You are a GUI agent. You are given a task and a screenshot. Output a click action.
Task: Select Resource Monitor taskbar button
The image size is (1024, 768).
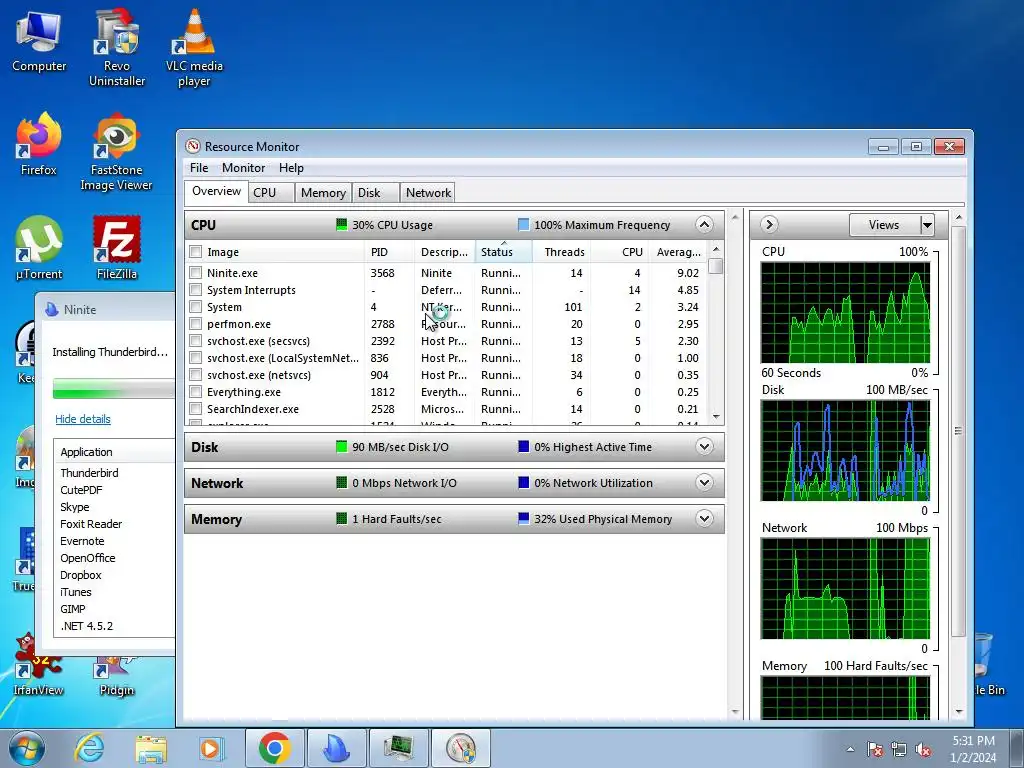coord(461,748)
